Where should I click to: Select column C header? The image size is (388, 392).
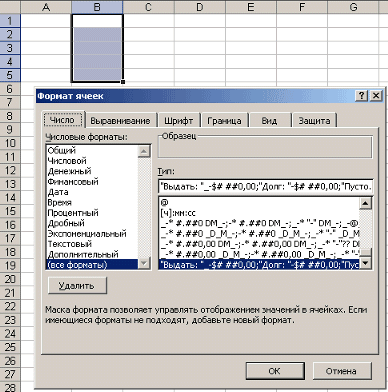tap(148, 7)
